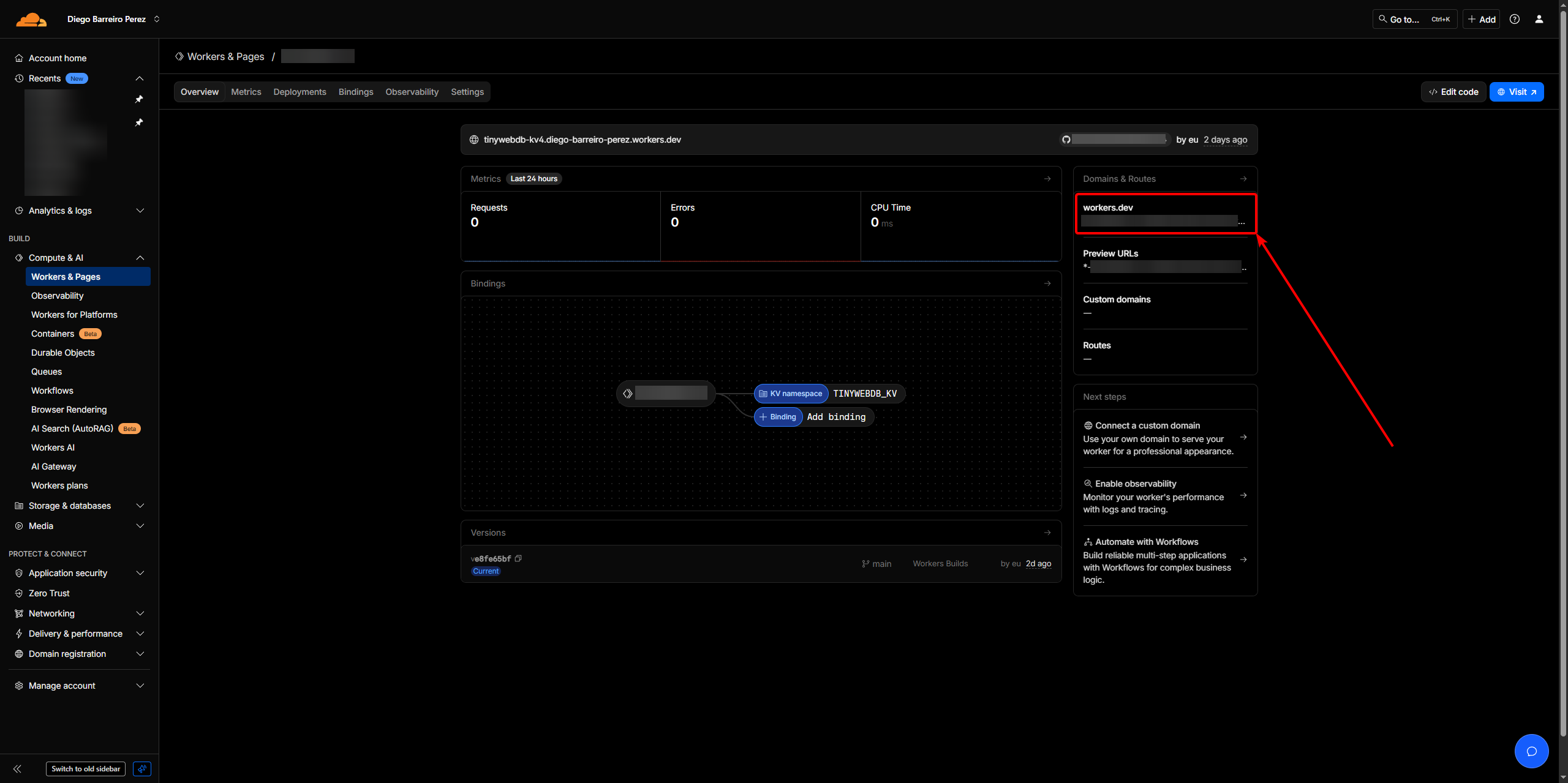Image resolution: width=1568 pixels, height=783 pixels.
Task: Collapse sidebar with double chevron icon
Action: (17, 769)
